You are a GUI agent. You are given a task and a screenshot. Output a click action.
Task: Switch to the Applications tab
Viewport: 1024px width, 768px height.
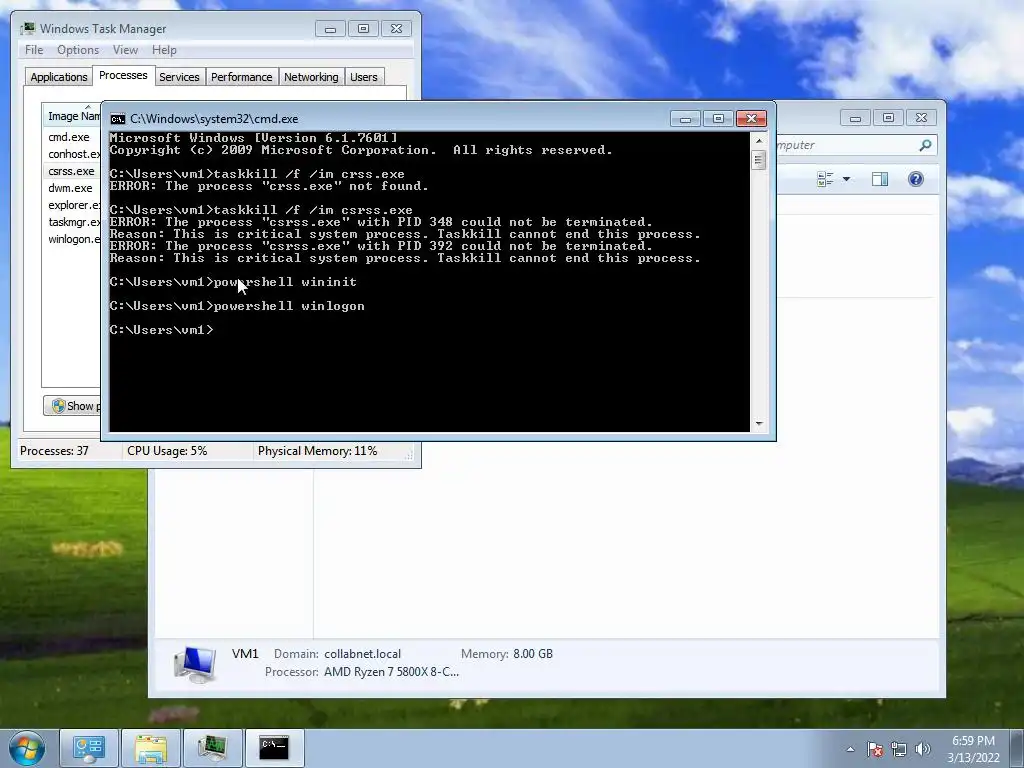tap(59, 77)
